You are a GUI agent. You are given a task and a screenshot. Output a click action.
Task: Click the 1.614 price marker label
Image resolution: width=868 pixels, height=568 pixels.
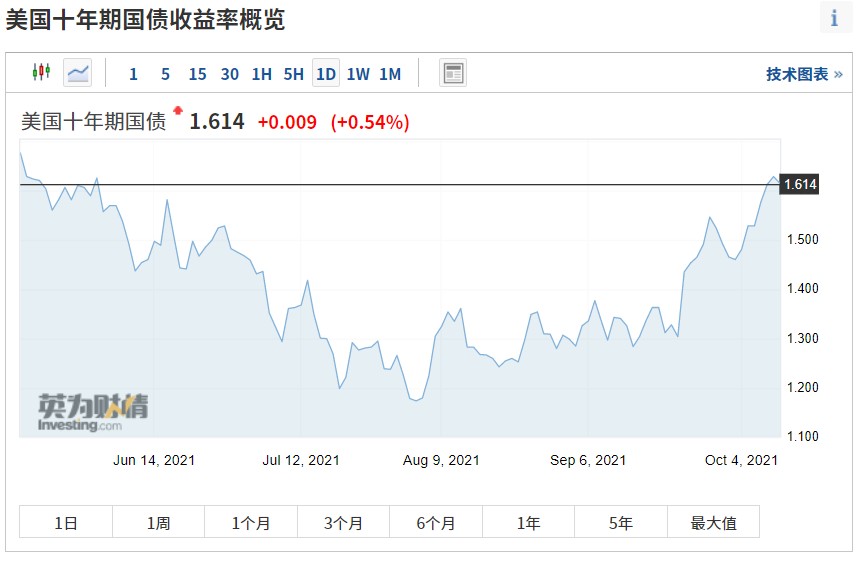[x=799, y=184]
